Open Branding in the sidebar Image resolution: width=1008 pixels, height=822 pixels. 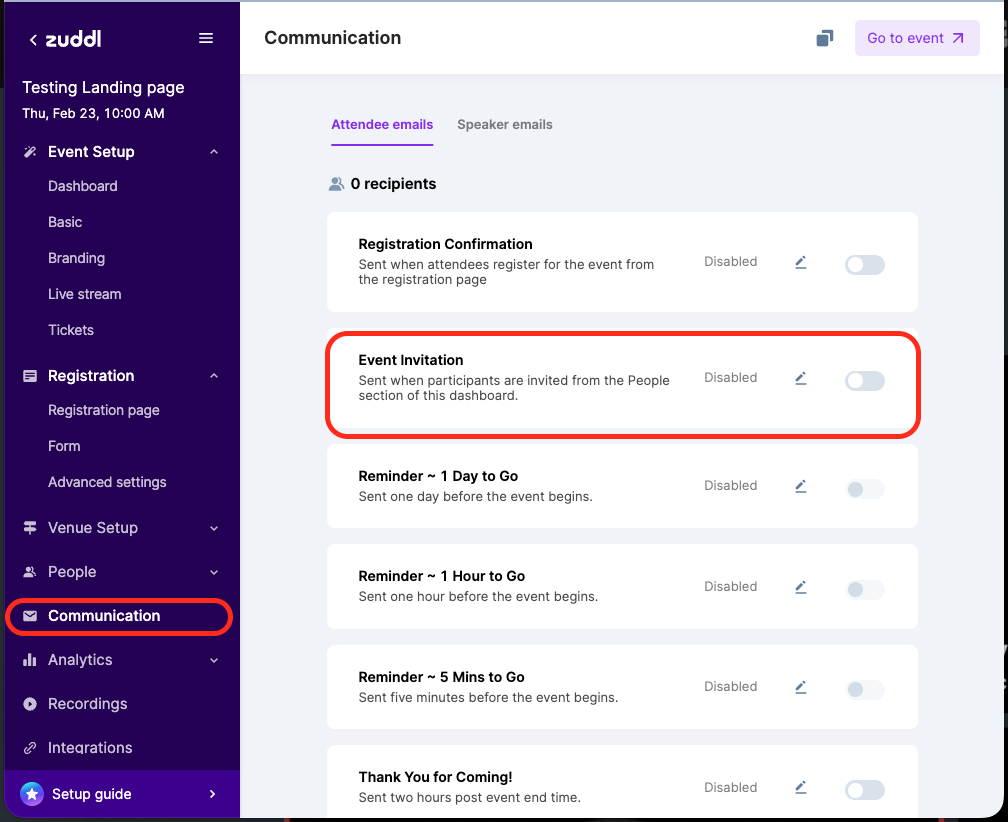click(x=76, y=258)
